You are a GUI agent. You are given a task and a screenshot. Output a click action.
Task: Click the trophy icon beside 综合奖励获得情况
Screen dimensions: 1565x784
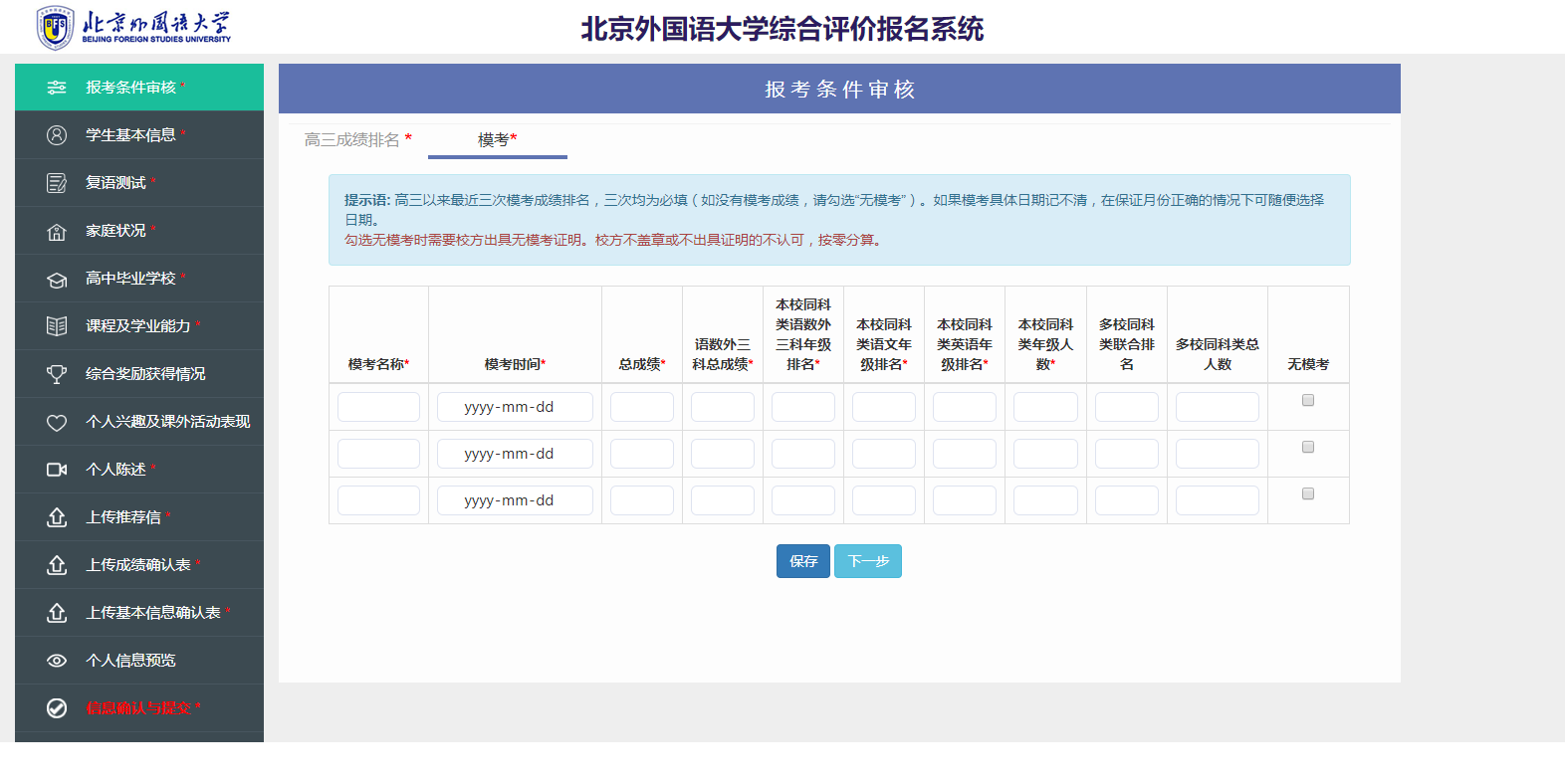57,374
